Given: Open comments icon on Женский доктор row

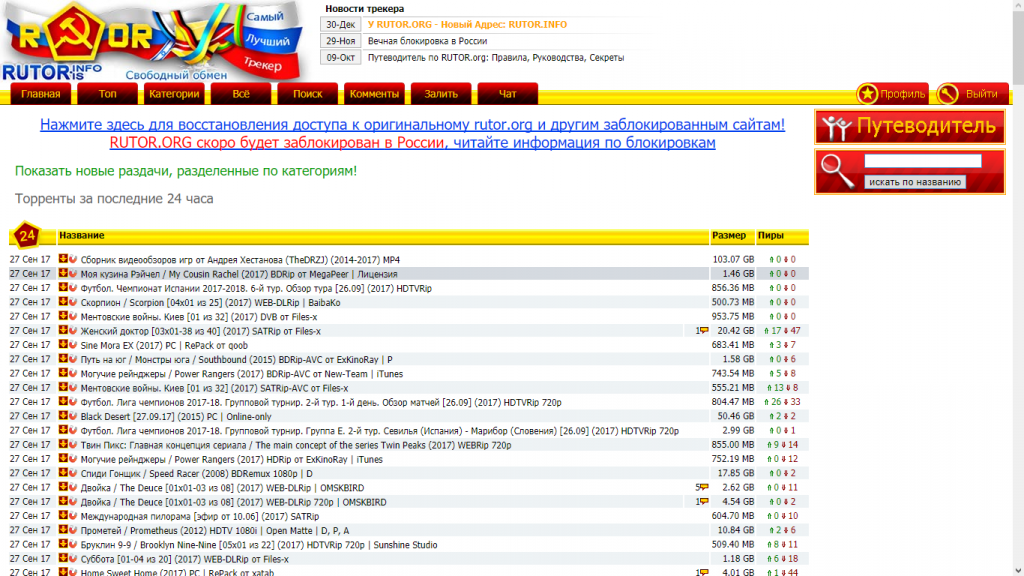Looking at the screenshot, I should click(x=704, y=330).
